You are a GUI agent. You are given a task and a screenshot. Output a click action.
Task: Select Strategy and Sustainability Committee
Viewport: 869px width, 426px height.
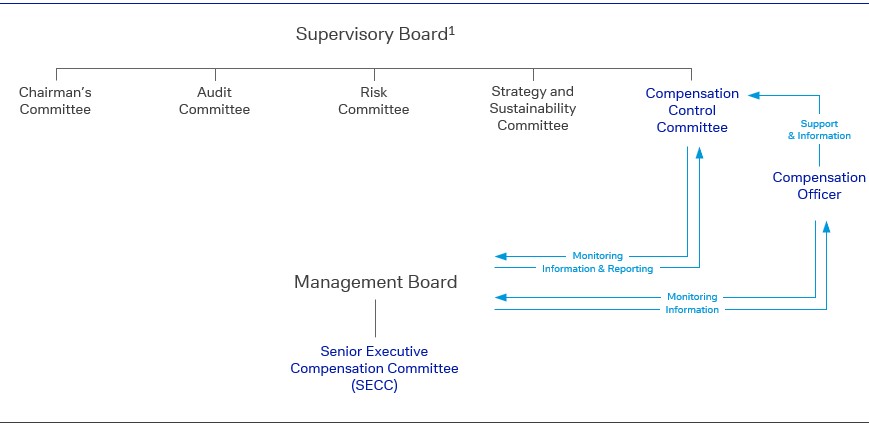point(533,109)
